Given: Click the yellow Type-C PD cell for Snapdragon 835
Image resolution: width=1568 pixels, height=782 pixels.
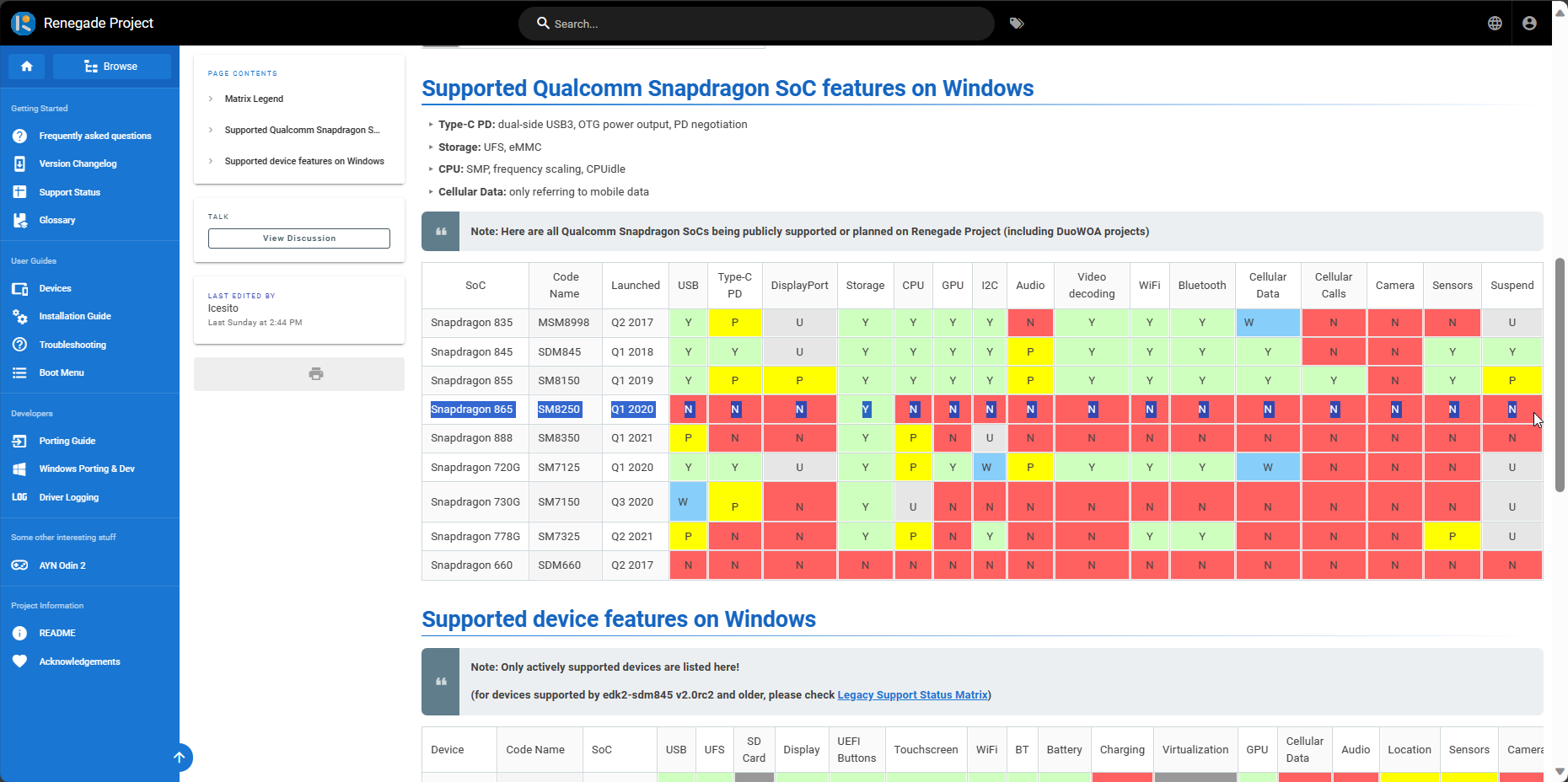Looking at the screenshot, I should tap(734, 323).
